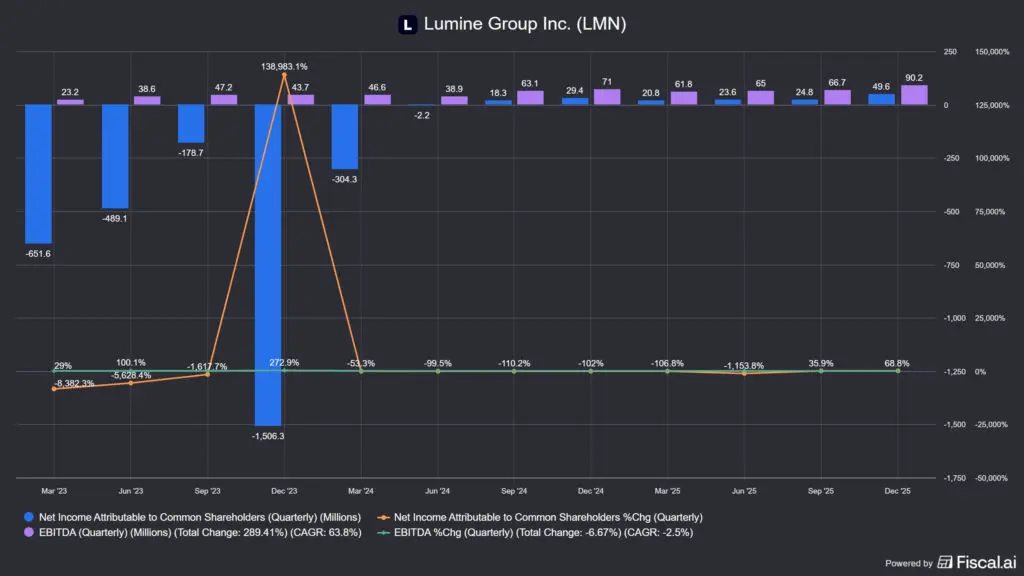Click the 138,983.1% peak data label

coord(284,66)
